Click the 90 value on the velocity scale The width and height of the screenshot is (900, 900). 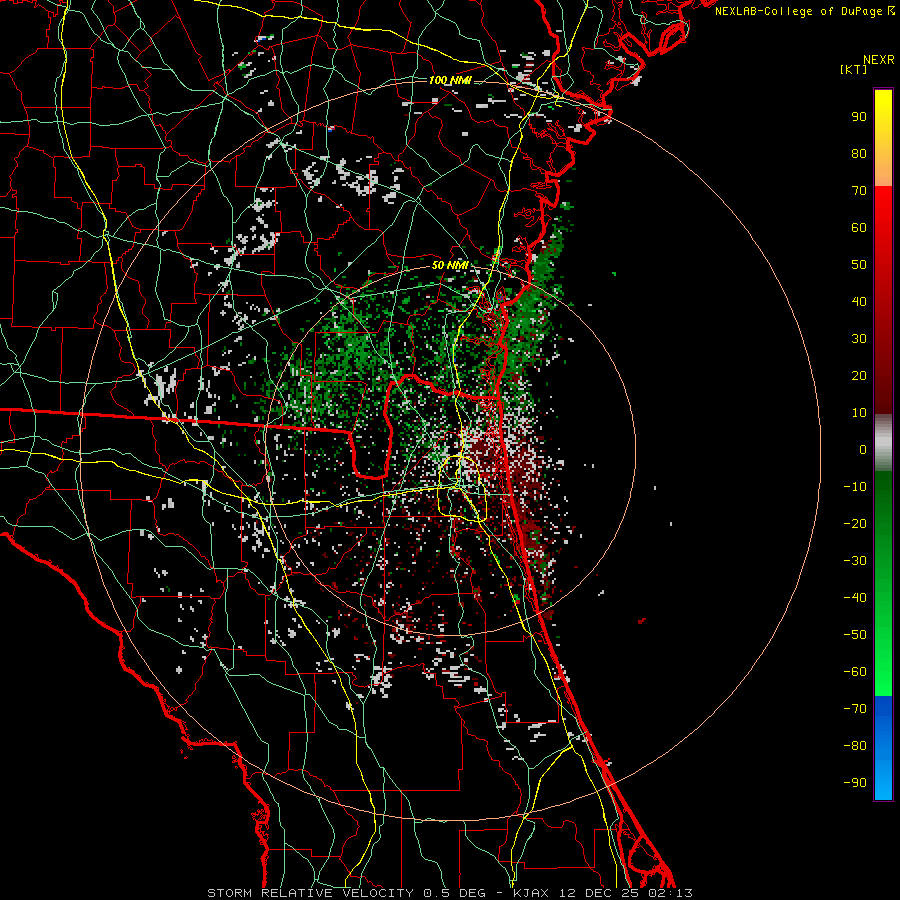(859, 117)
